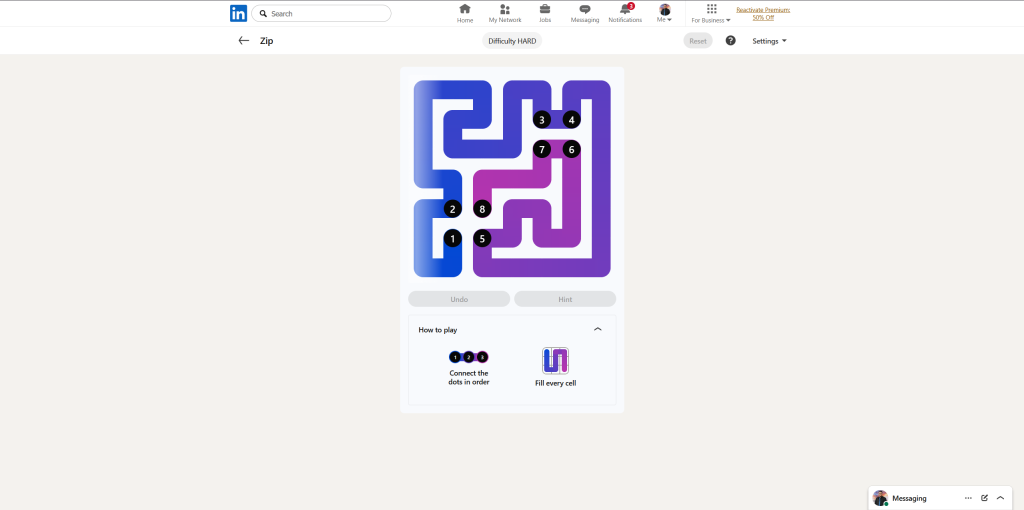This screenshot has height=510, width=1024.
Task: Expand the Messaging overlay chevron
Action: click(x=1000, y=498)
